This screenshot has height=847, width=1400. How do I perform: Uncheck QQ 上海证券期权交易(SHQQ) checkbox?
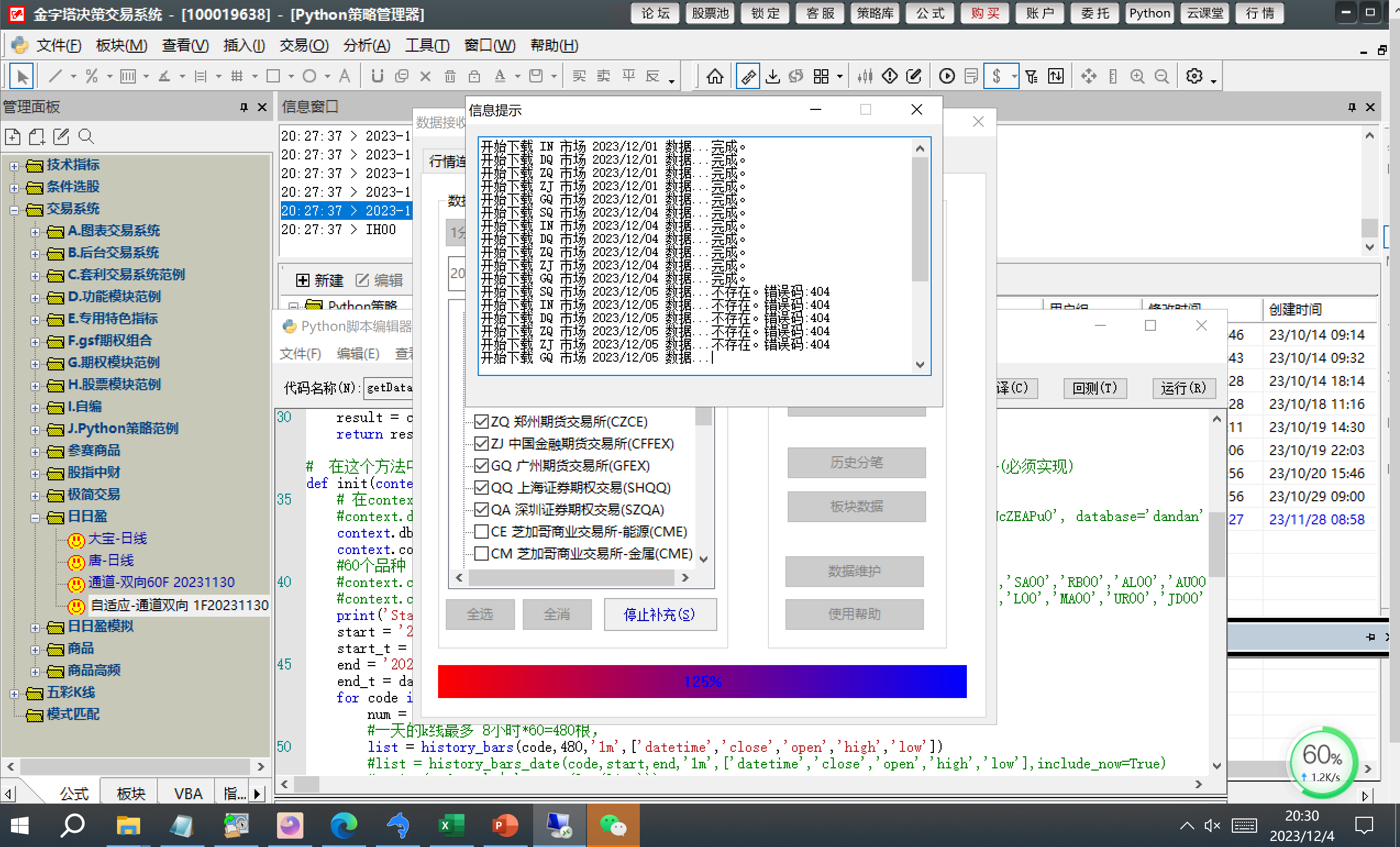[x=482, y=488]
